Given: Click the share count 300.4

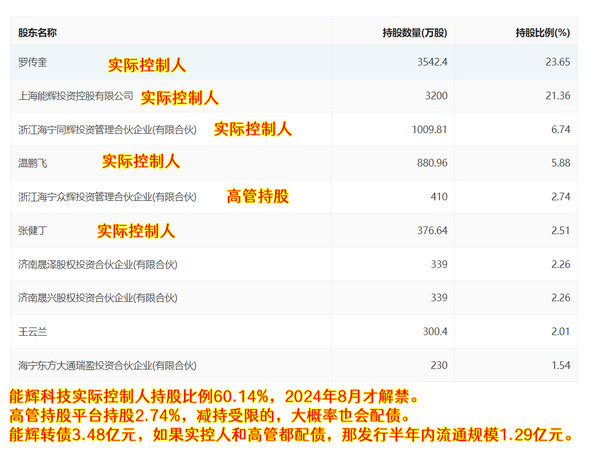Looking at the screenshot, I should pyautogui.click(x=435, y=331).
